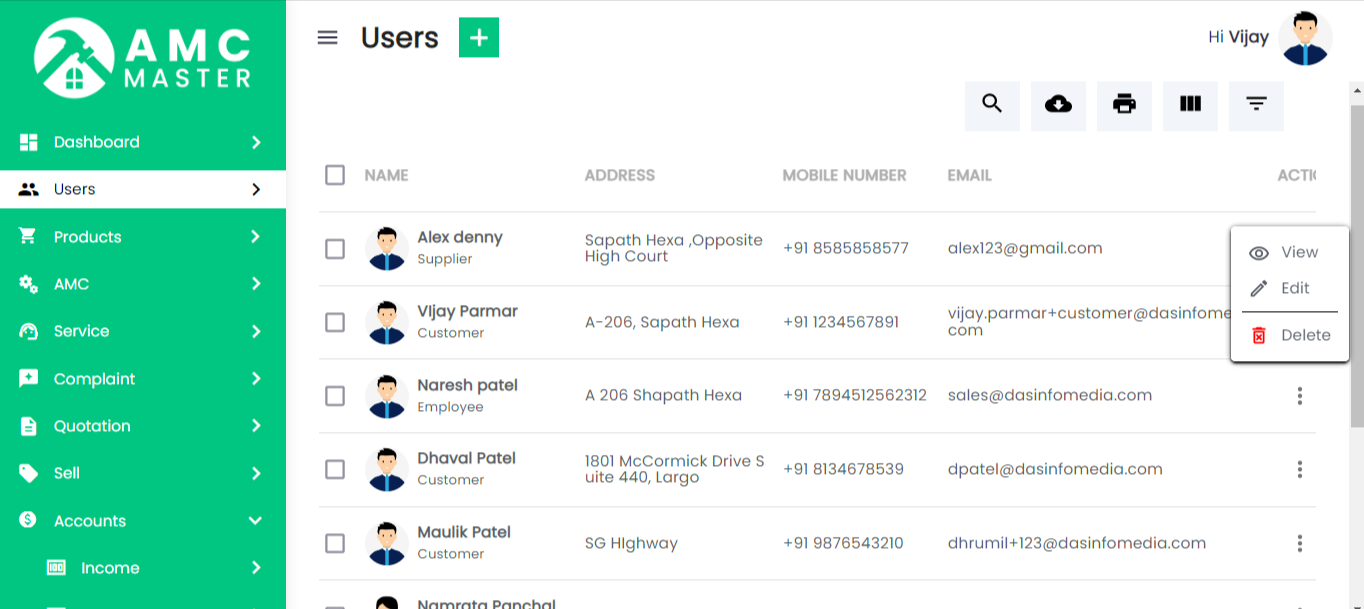Open the Dashboard sidebar link
Image resolution: width=1364 pixels, height=609 pixels.
click(x=97, y=142)
